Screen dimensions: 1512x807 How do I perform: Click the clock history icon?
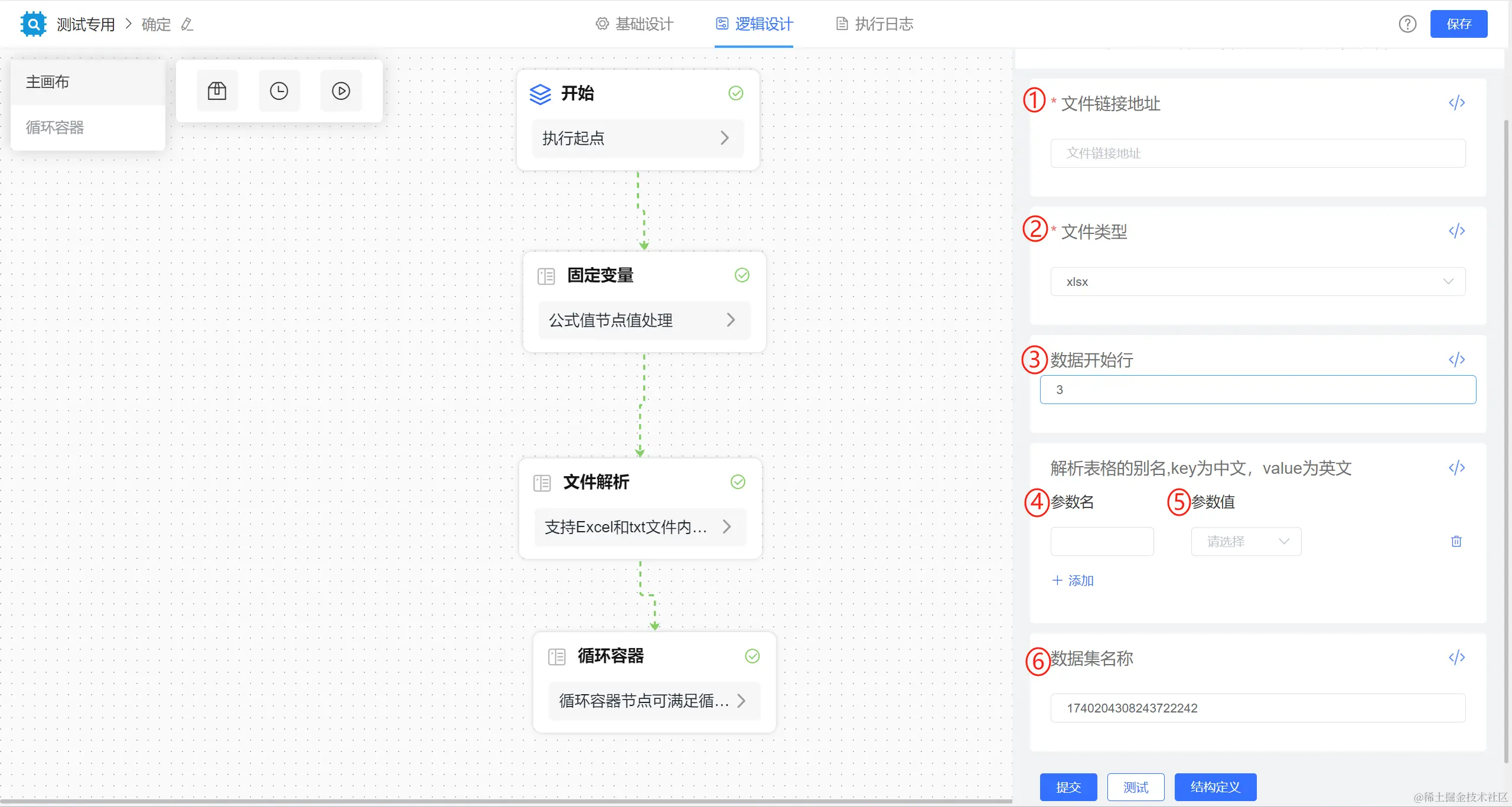(x=279, y=91)
